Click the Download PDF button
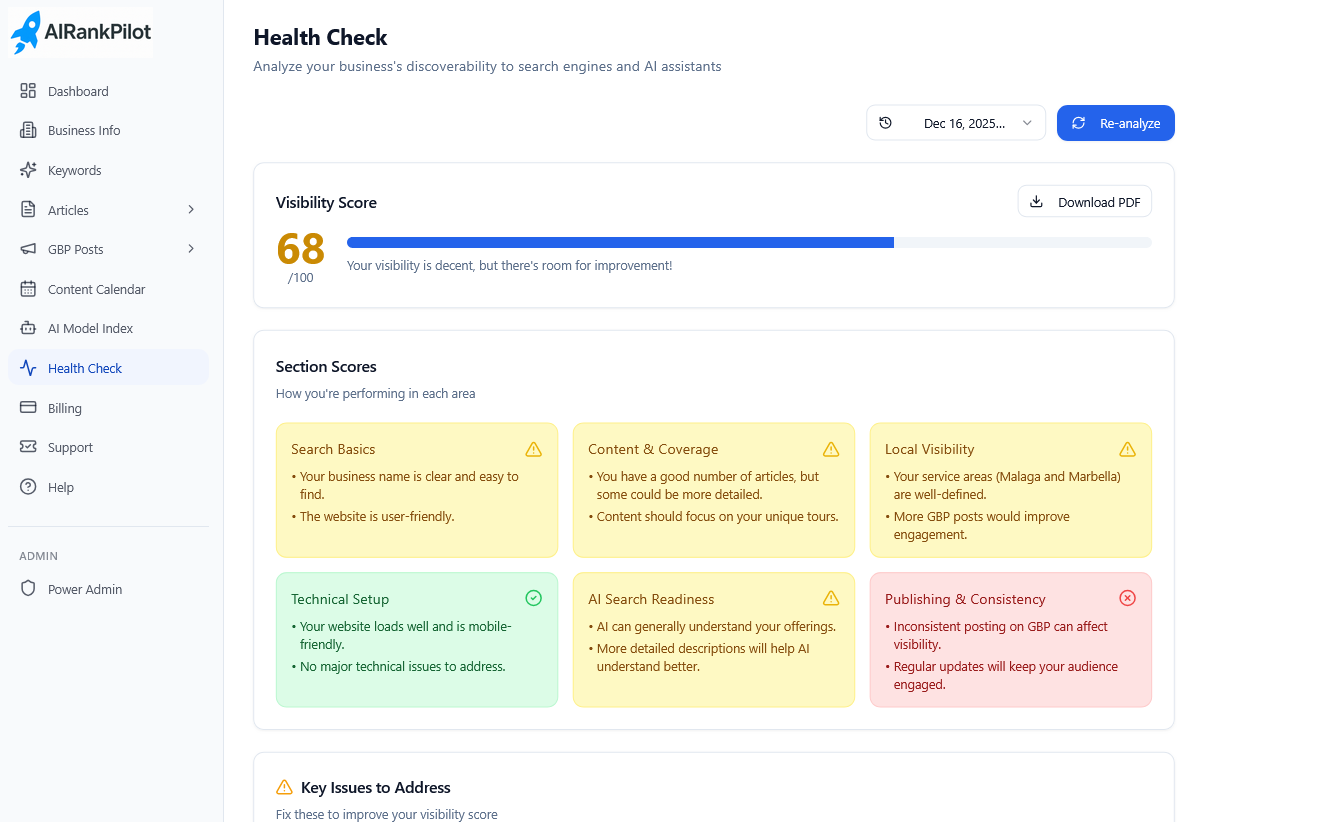1322x822 pixels. coord(1085,201)
